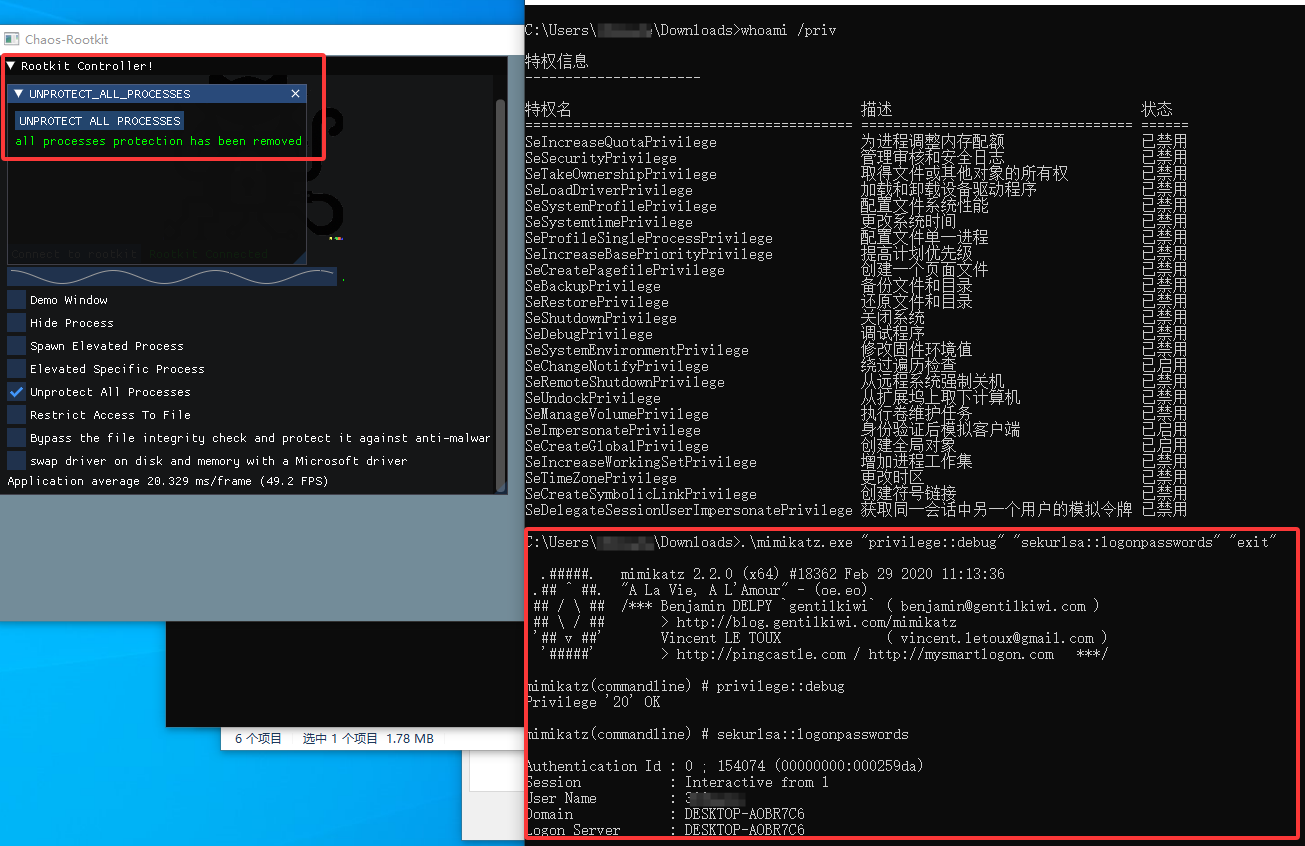The width and height of the screenshot is (1305, 846).
Task: Click the 状态 column header in console
Action: [1157, 109]
